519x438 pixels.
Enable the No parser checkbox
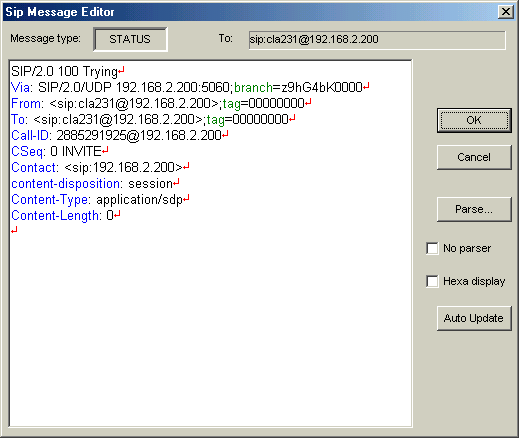432,248
